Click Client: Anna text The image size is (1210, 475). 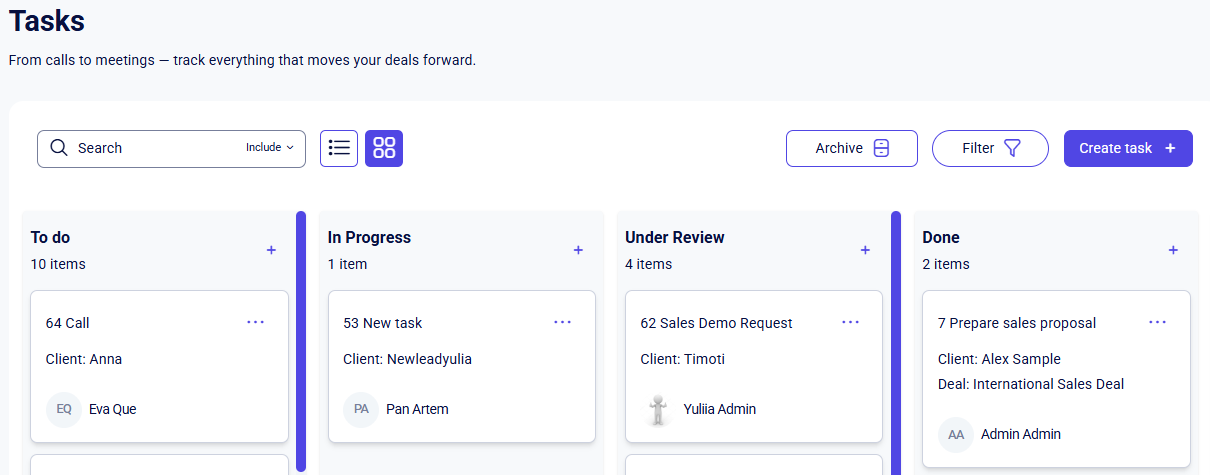(84, 359)
